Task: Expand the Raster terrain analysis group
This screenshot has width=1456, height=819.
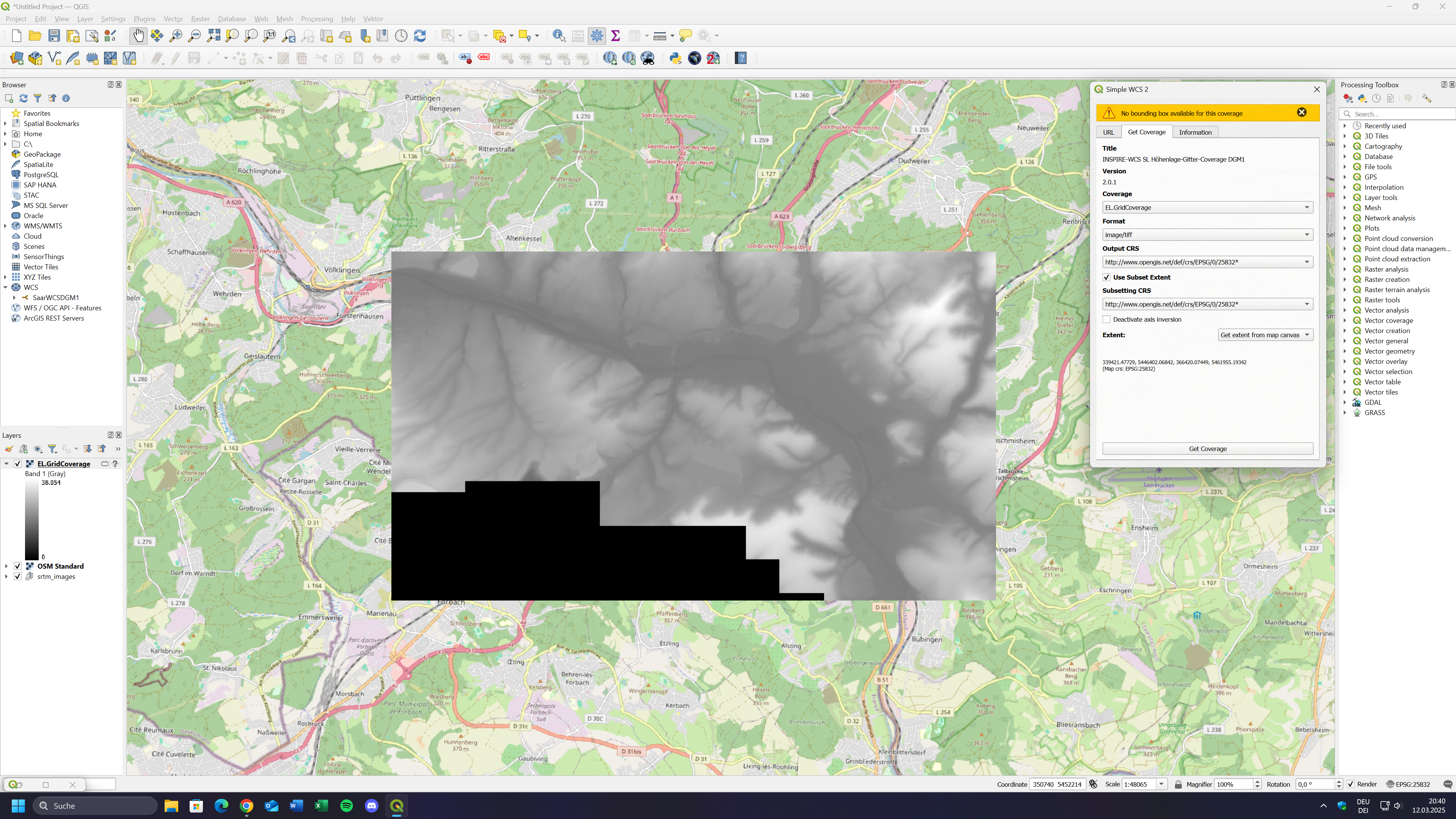Action: coord(1345,289)
